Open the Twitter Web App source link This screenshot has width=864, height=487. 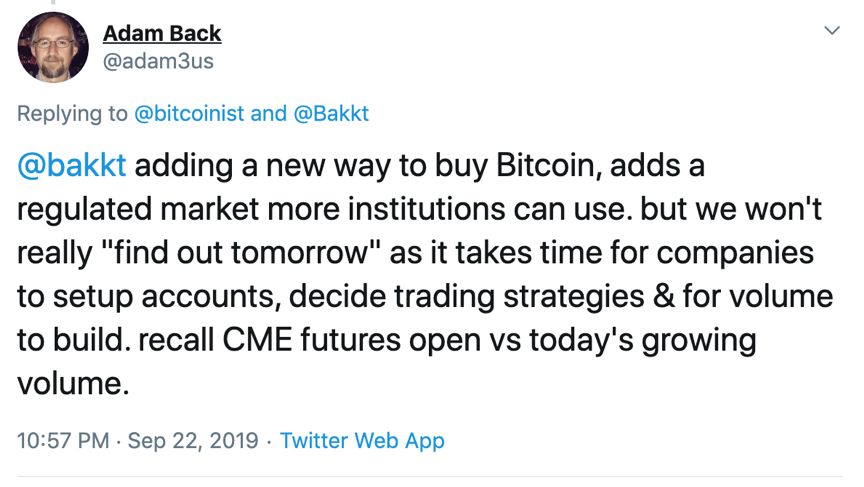tap(362, 440)
